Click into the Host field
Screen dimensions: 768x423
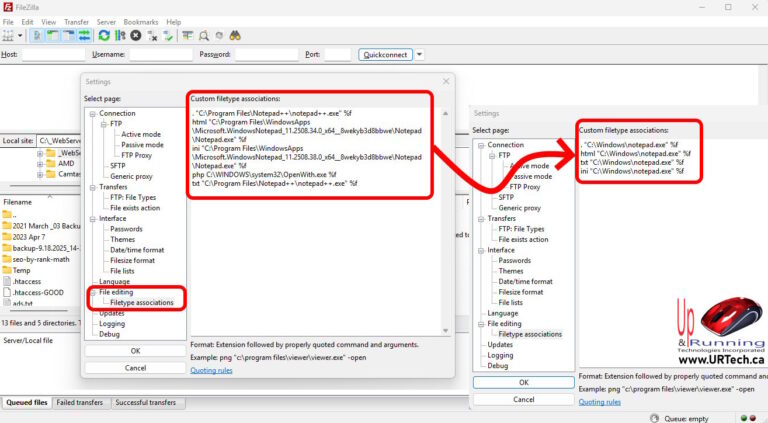53,54
